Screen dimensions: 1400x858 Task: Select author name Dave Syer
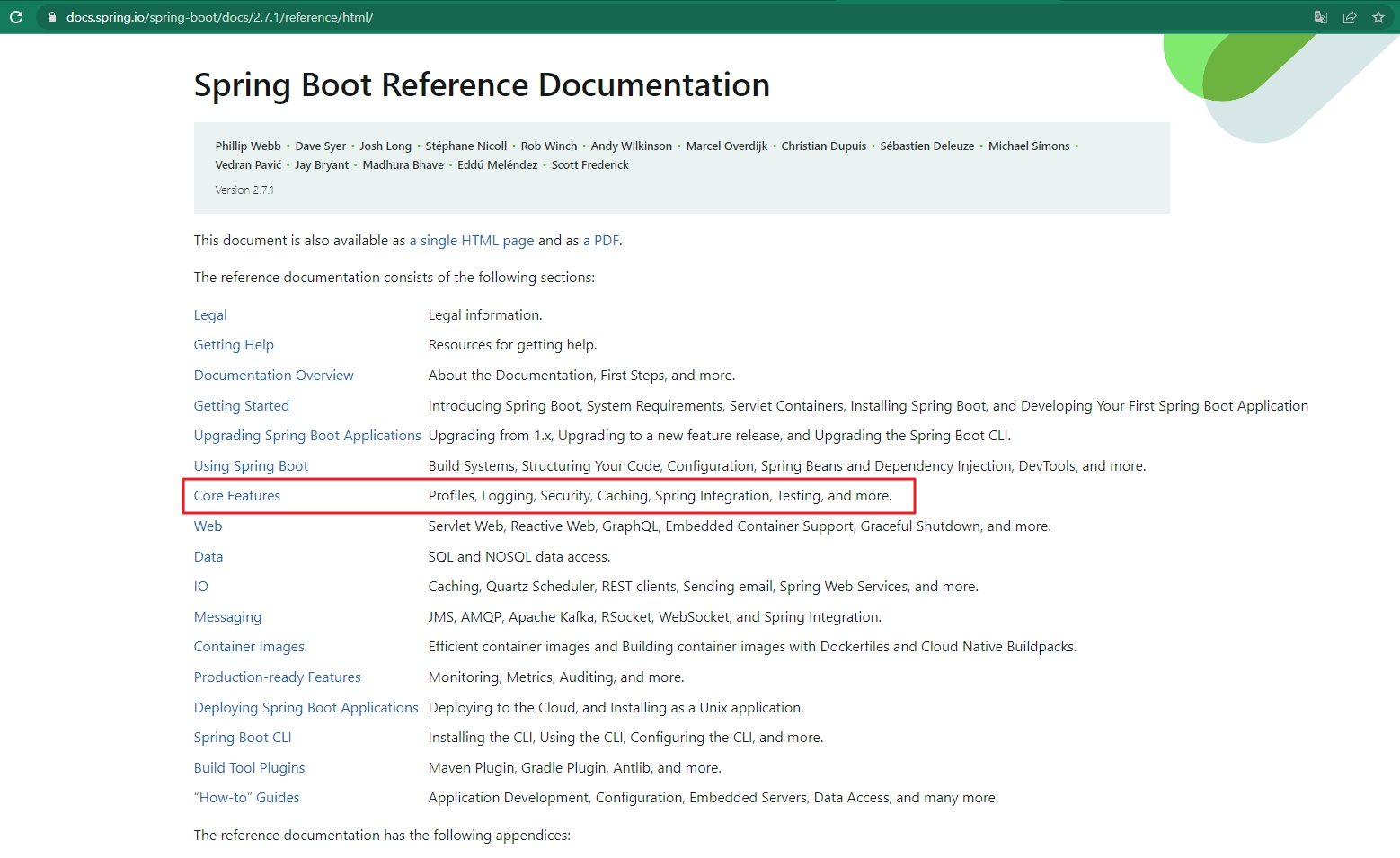pos(321,146)
